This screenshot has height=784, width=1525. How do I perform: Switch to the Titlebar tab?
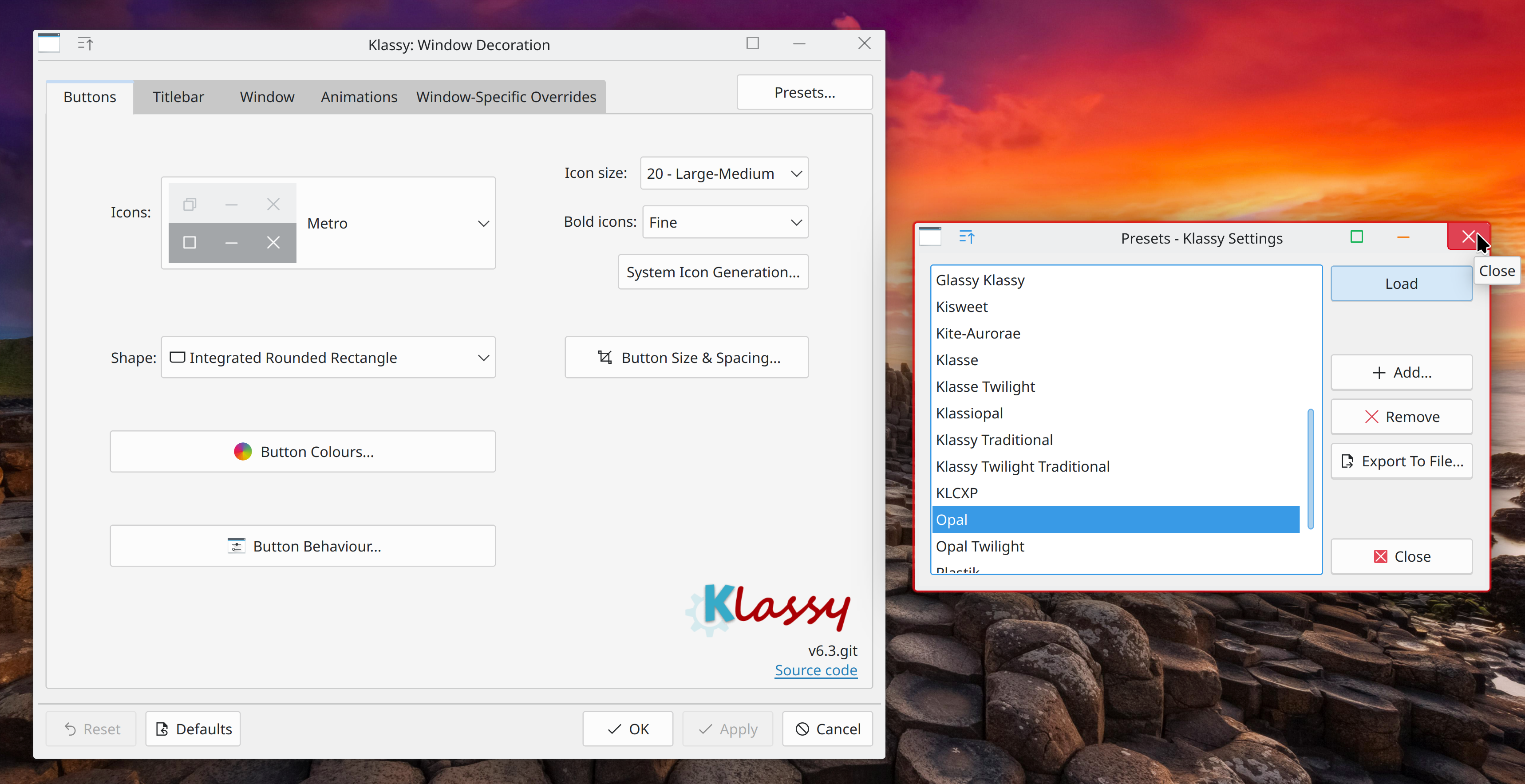point(178,97)
